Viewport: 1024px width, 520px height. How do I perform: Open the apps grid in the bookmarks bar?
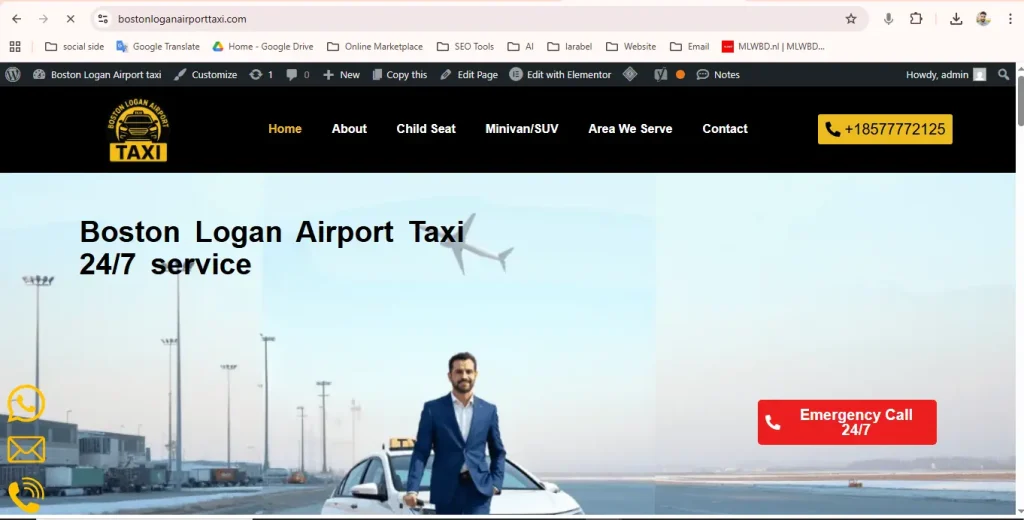pyautogui.click(x=14, y=46)
